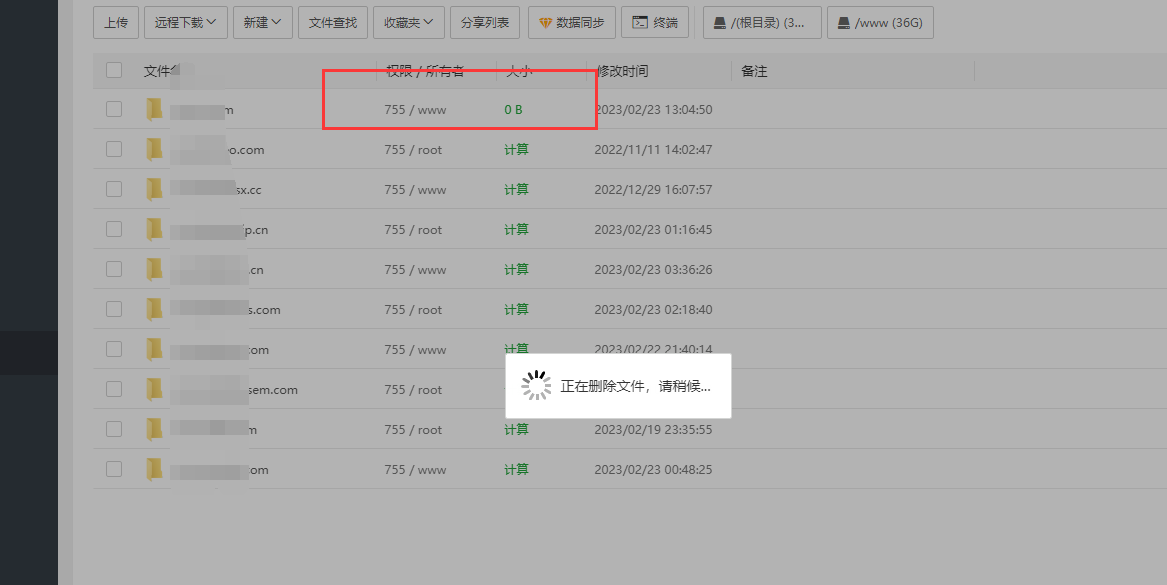The width and height of the screenshot is (1167, 585).
Task: Tick the checkbox of the o.com row
Action: (114, 149)
